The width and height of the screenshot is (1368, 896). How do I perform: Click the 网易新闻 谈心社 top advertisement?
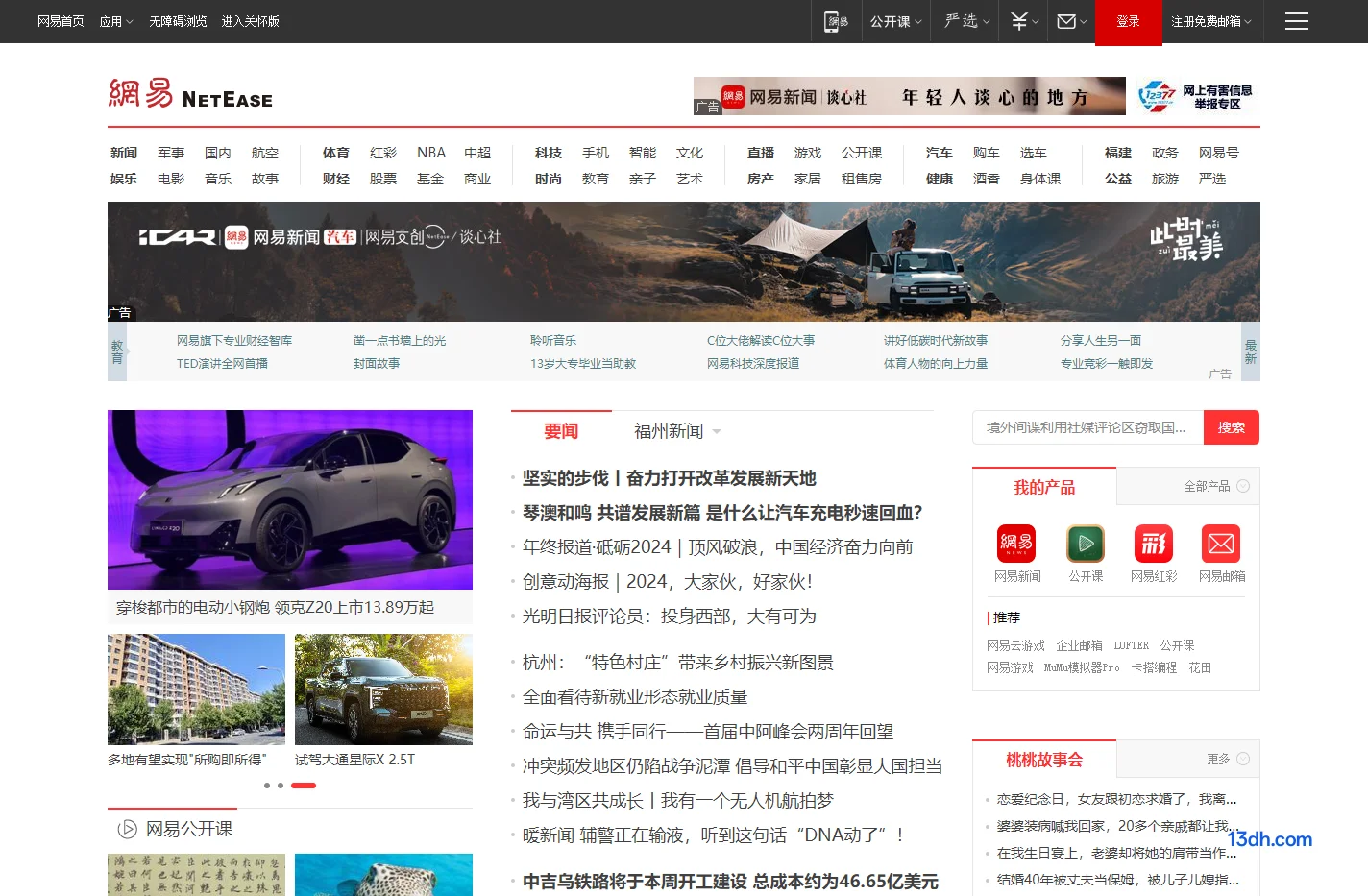(910, 96)
